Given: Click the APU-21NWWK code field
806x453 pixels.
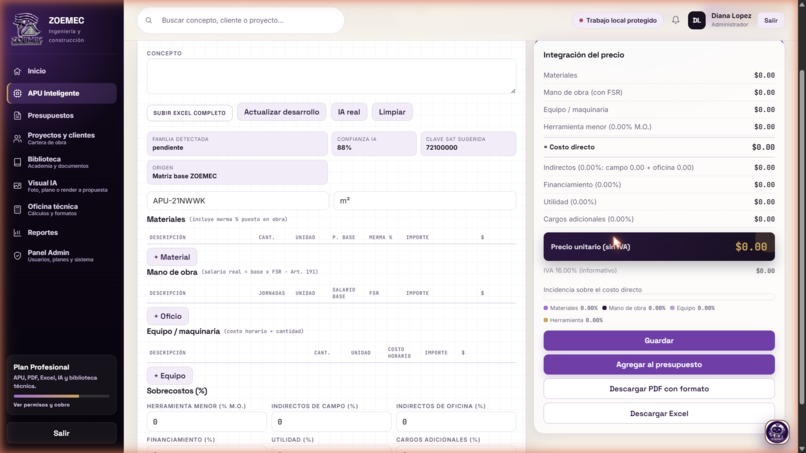Looking at the screenshot, I should pyautogui.click(x=237, y=201).
